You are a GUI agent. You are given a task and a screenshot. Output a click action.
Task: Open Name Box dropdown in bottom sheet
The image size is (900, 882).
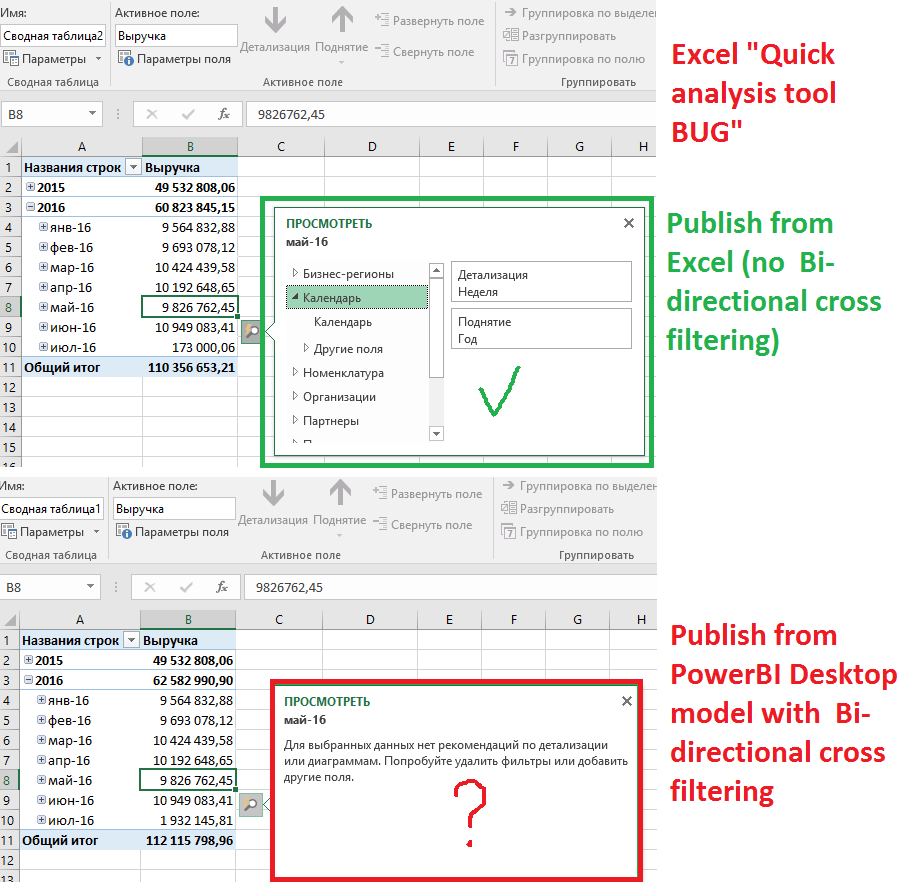point(90,586)
